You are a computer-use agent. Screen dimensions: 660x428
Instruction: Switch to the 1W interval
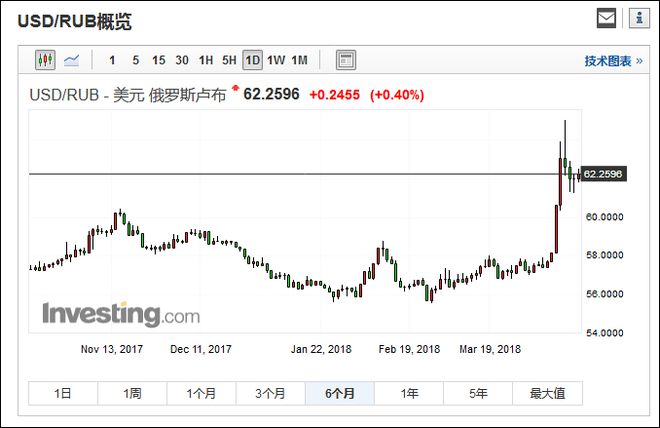click(x=276, y=60)
